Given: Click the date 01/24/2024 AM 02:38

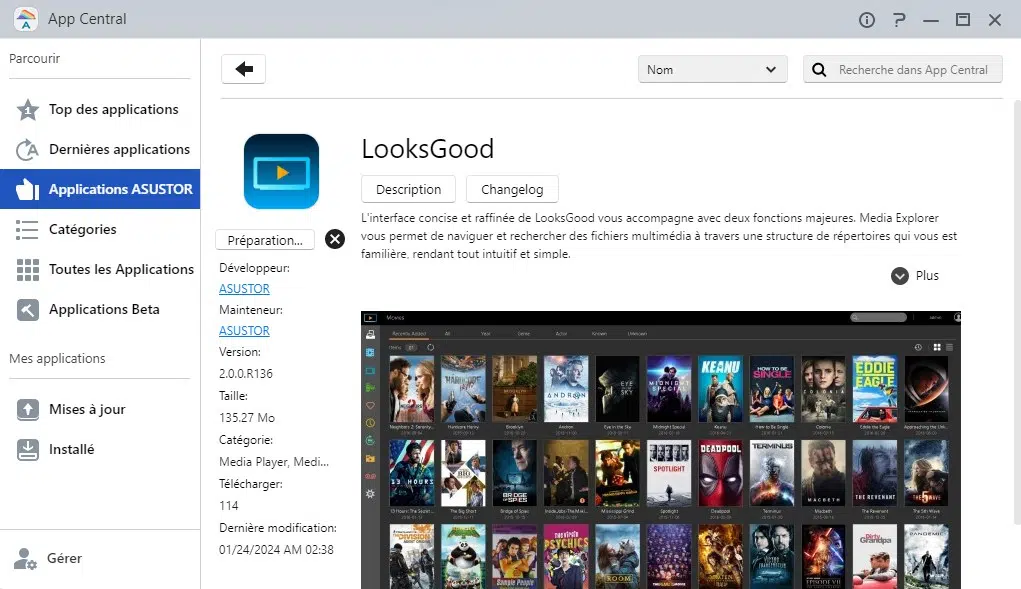Looking at the screenshot, I should [276, 550].
